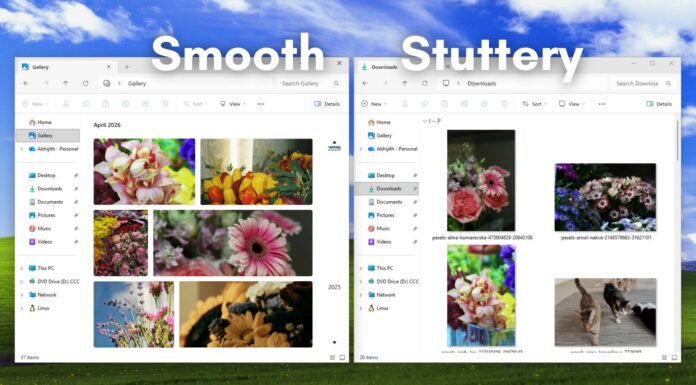Screen dimensions: 696x385
Task: Expand Network in Downloads sidebar
Action: pyautogui.click(x=360, y=295)
